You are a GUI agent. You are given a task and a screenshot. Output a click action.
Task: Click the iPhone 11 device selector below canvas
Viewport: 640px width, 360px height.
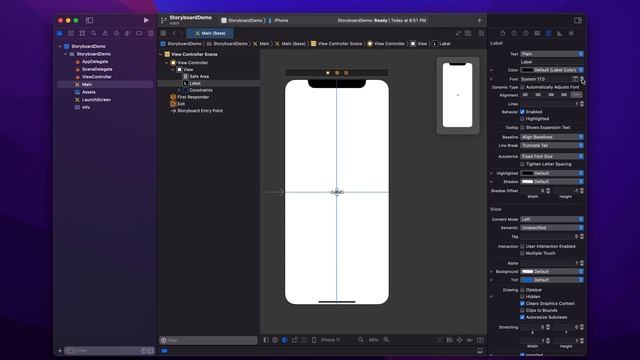(x=330, y=340)
